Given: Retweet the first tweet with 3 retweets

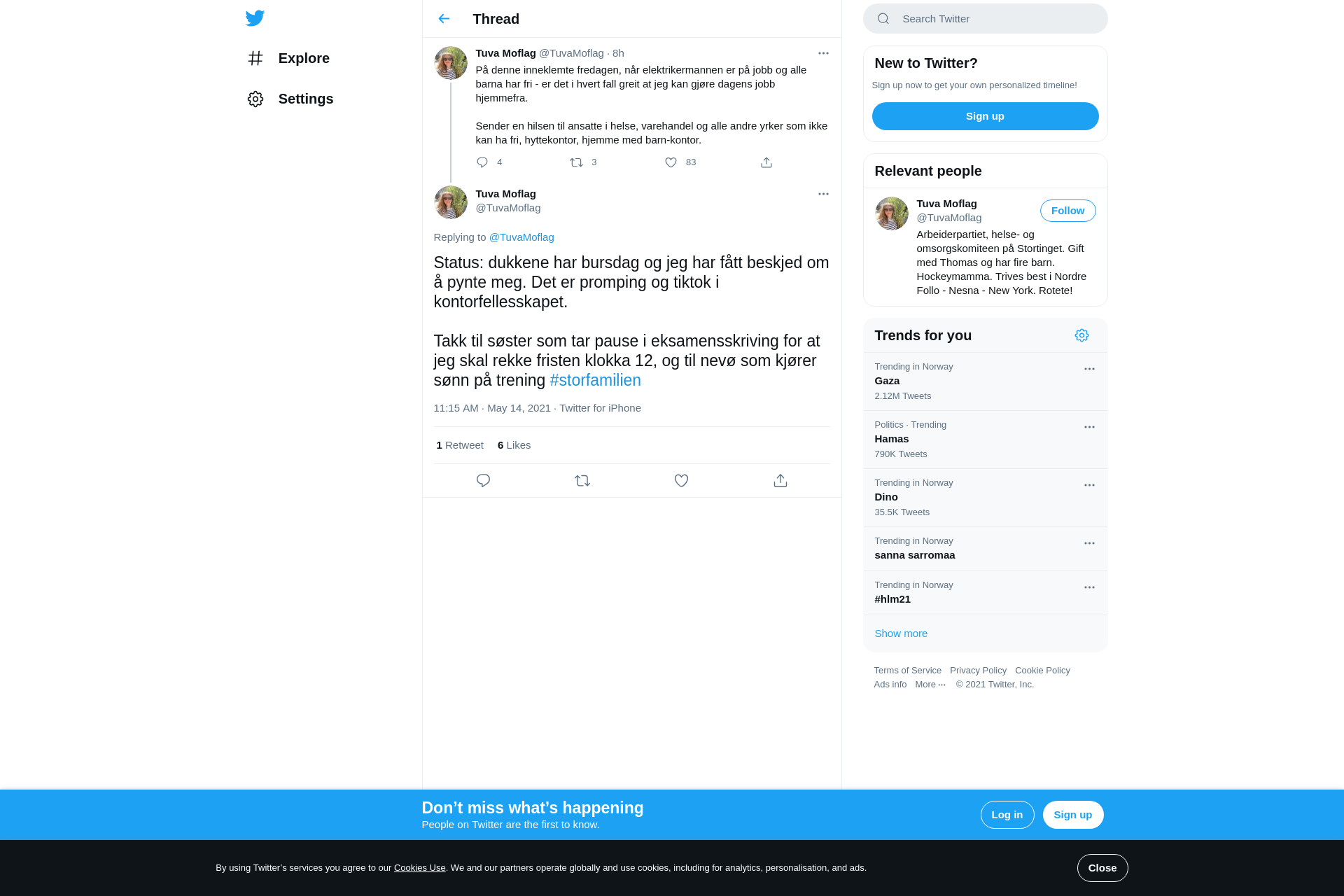Looking at the screenshot, I should coord(576,162).
